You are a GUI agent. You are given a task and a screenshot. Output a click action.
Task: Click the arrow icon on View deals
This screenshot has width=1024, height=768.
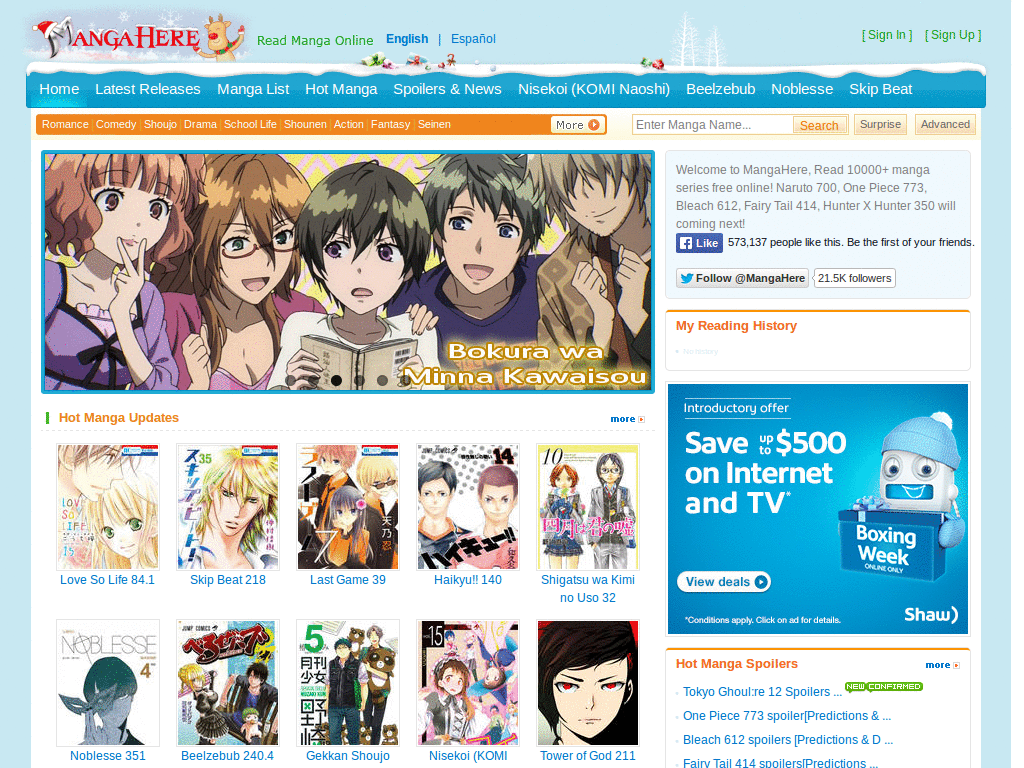pyautogui.click(x=761, y=582)
